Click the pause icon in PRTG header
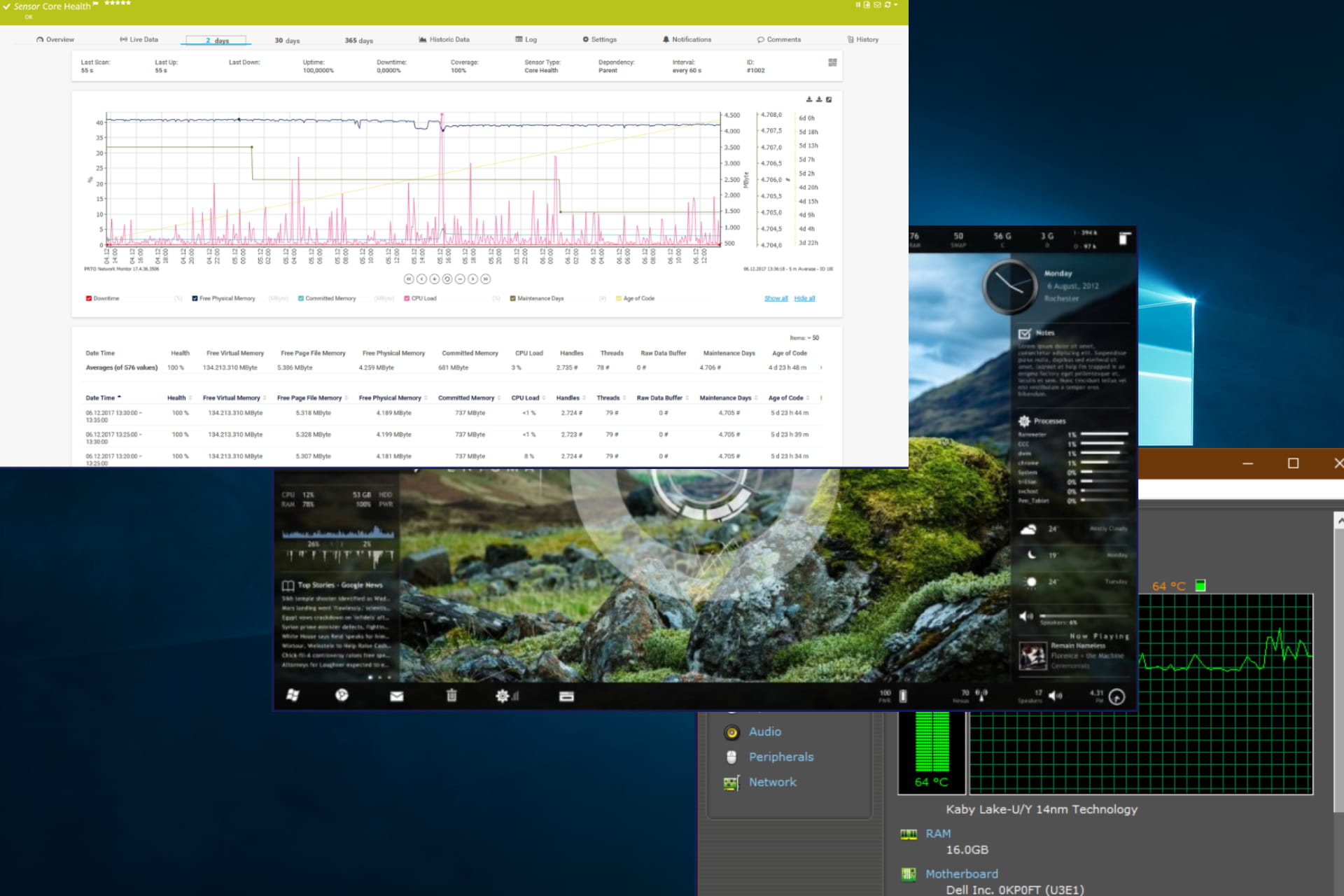 (x=857, y=5)
